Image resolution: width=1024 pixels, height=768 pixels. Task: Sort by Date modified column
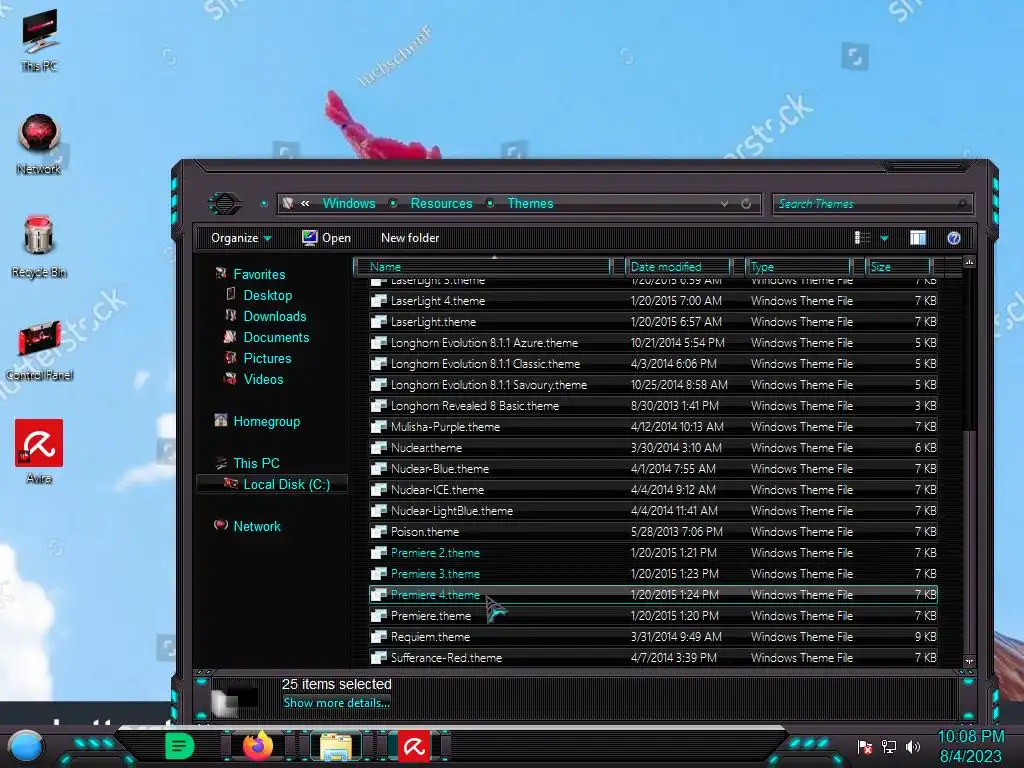click(x=678, y=266)
